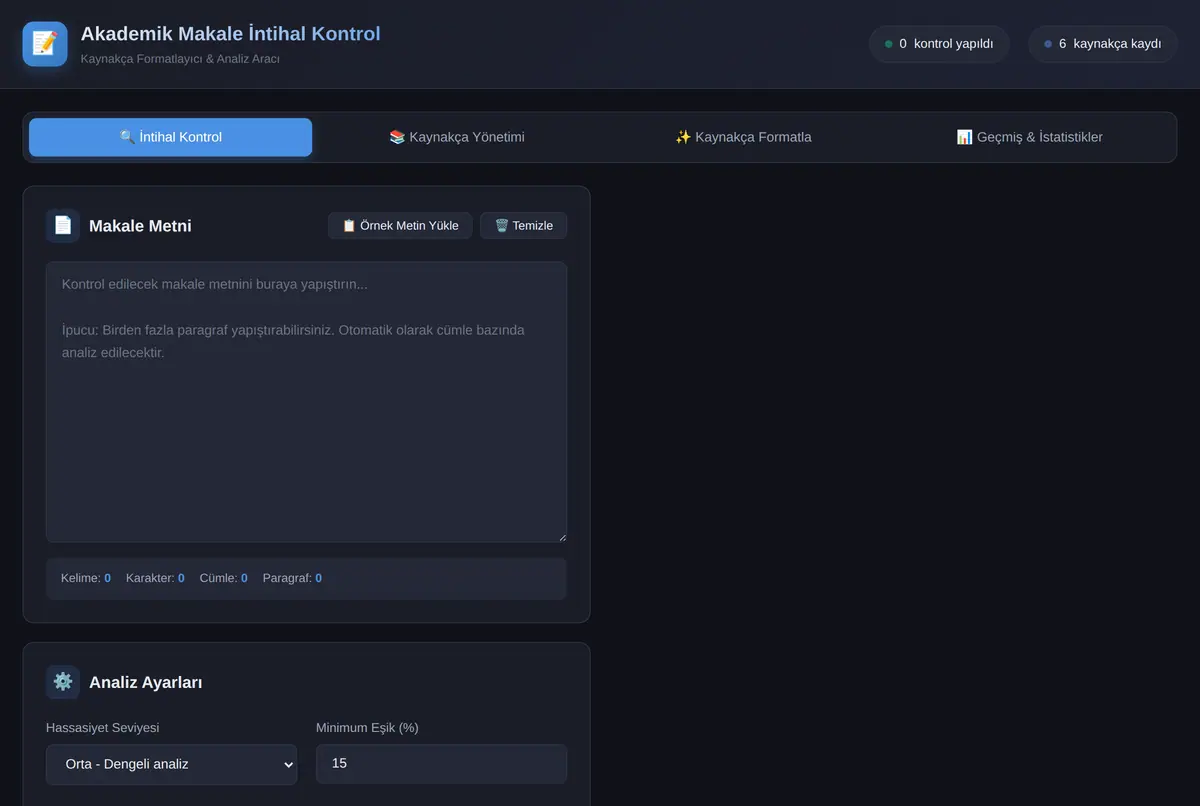Screen dimensions: 1200x806
Task: Clear the text with Temizle button
Action: pyautogui.click(x=524, y=226)
